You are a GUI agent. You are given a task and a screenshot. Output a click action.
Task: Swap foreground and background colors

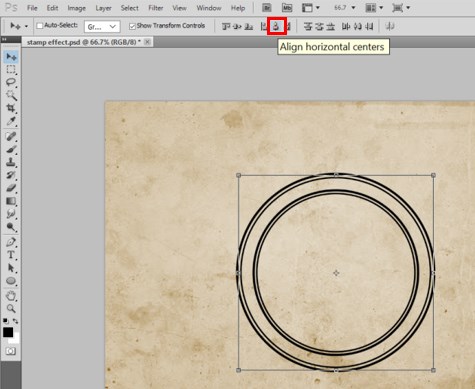click(15, 321)
